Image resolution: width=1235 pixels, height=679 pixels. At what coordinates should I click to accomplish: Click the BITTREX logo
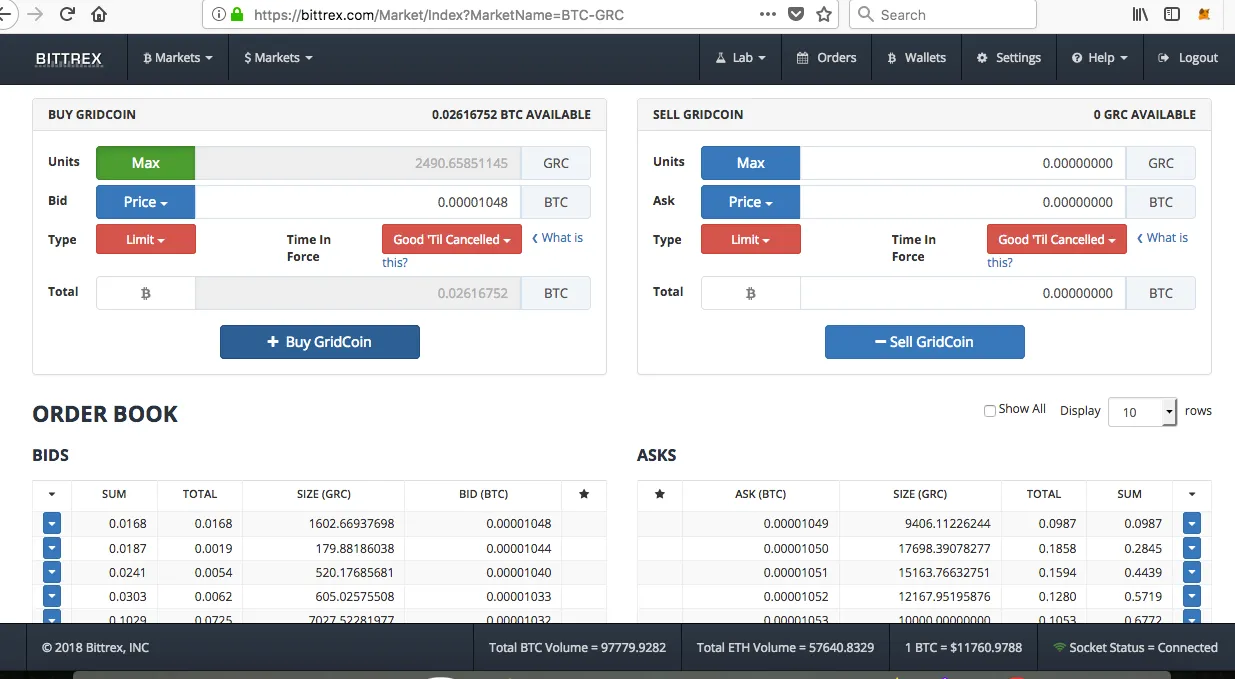(68, 58)
